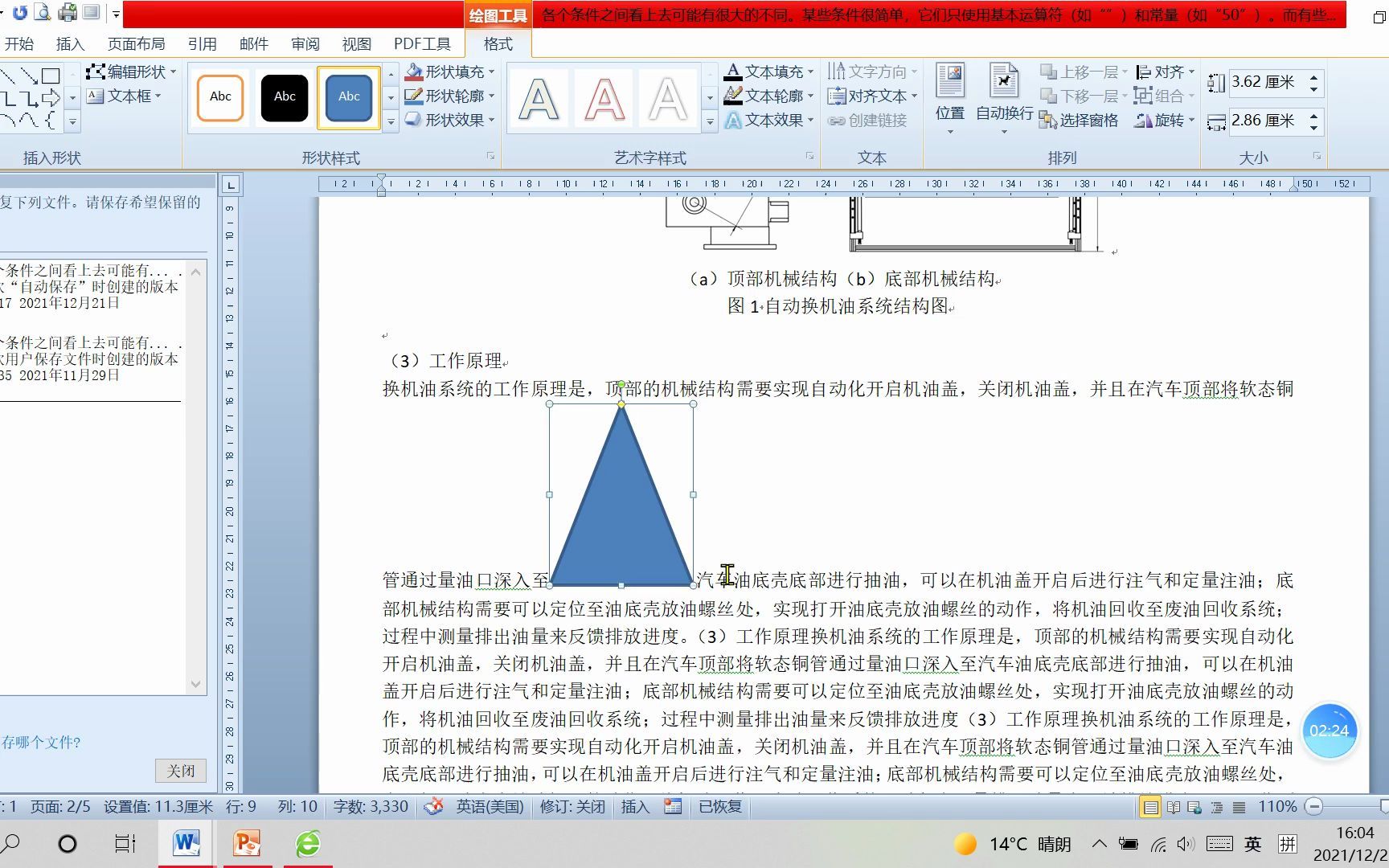Screen dimensions: 1389x868
Task: Increase shape height with the up stepper
Action: [x=1313, y=77]
